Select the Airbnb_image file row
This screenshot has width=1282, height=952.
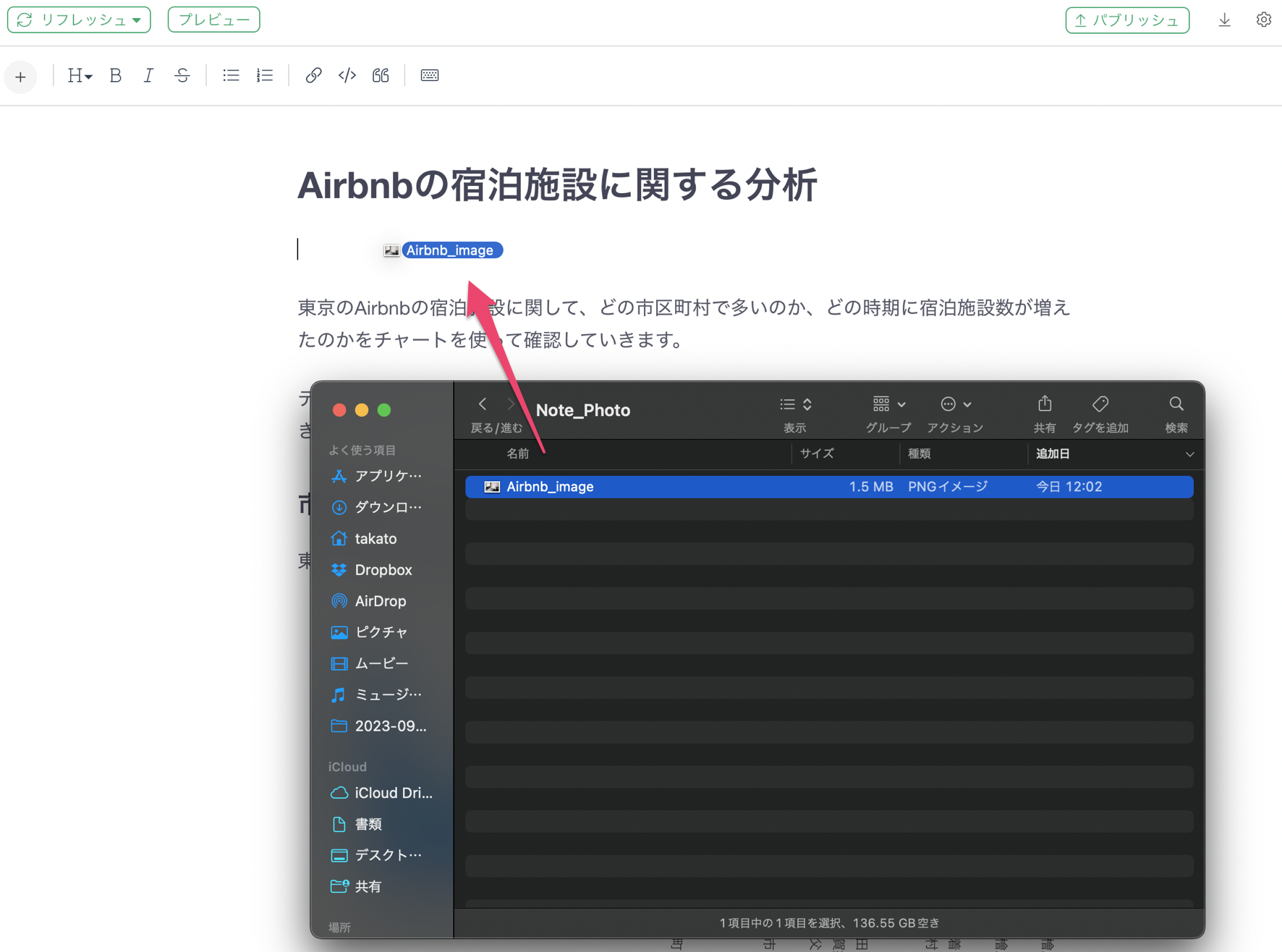(x=829, y=487)
